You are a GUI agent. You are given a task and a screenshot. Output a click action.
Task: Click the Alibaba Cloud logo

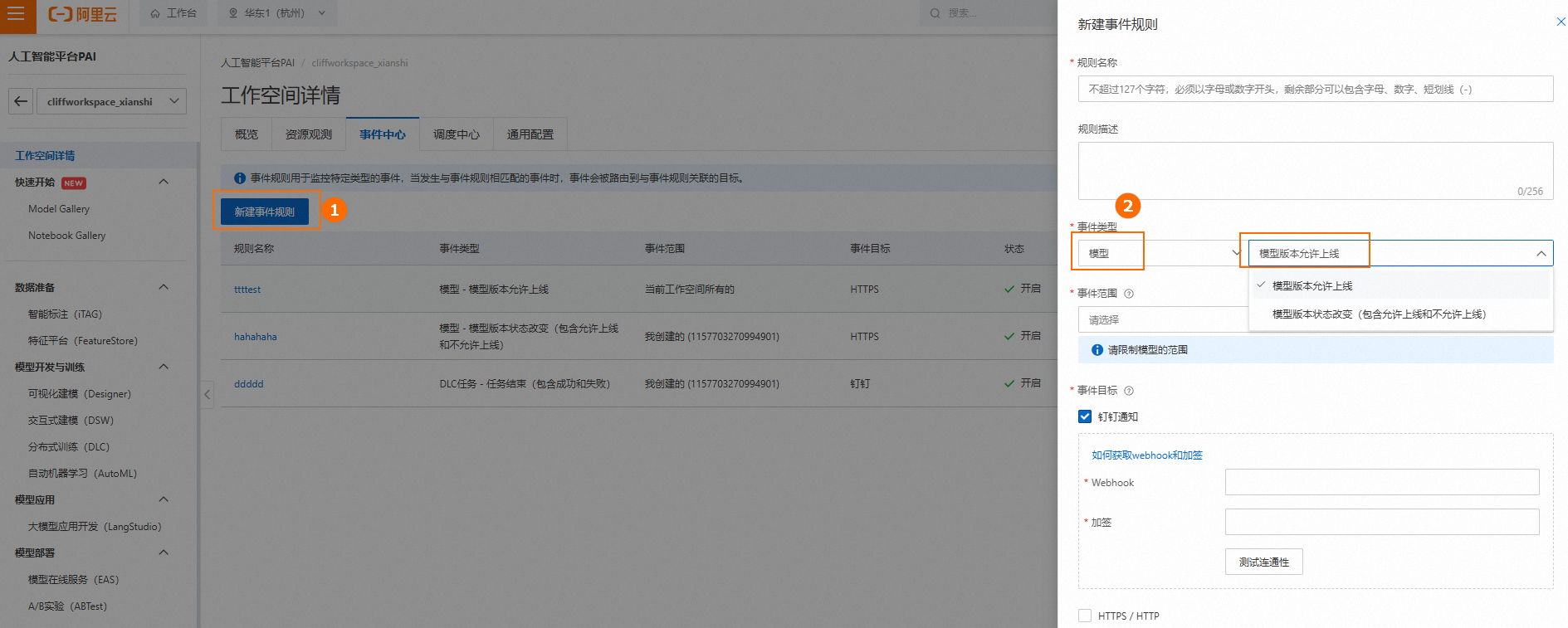pyautogui.click(x=82, y=14)
